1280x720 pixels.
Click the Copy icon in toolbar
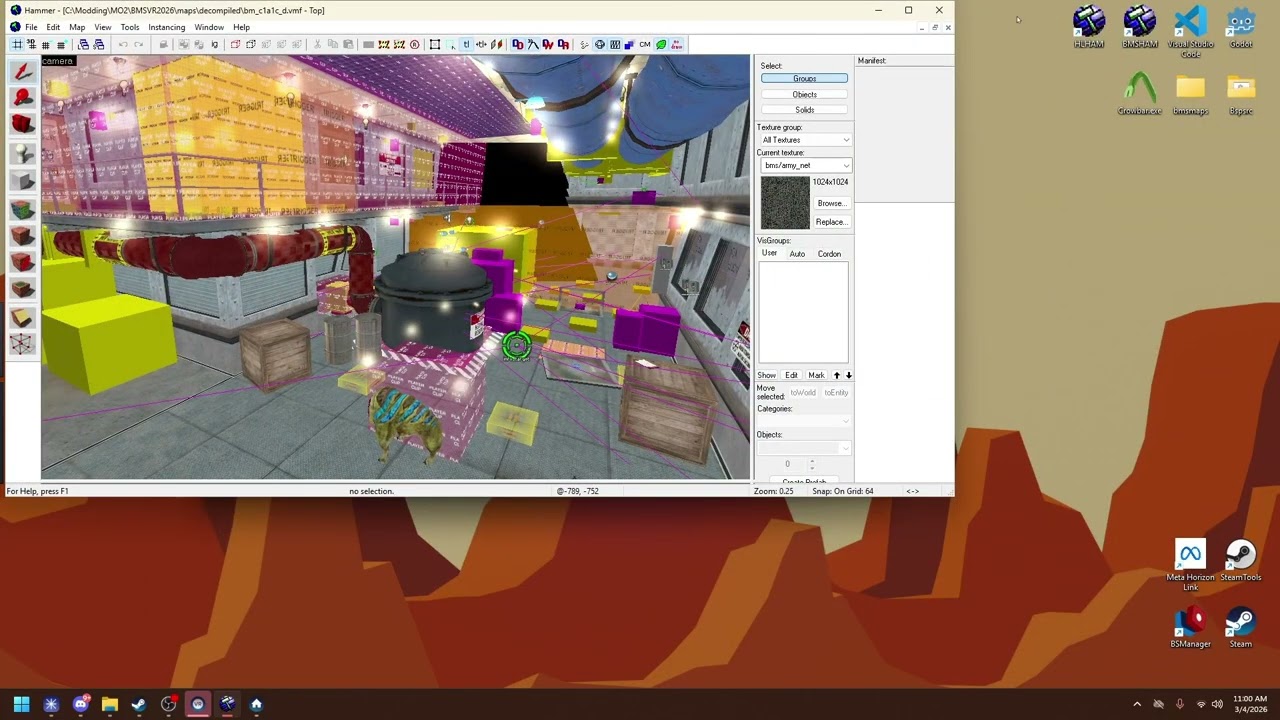(x=332, y=44)
